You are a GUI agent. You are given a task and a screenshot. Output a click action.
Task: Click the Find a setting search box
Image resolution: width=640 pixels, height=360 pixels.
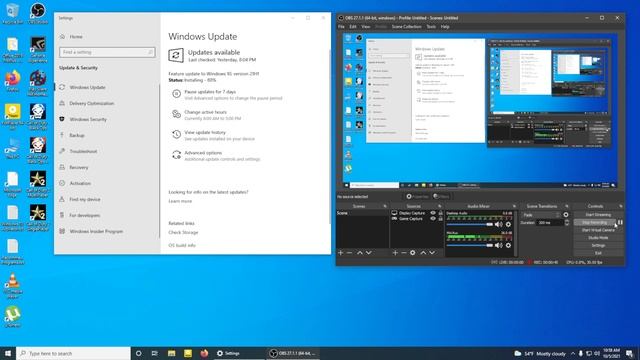tap(107, 52)
